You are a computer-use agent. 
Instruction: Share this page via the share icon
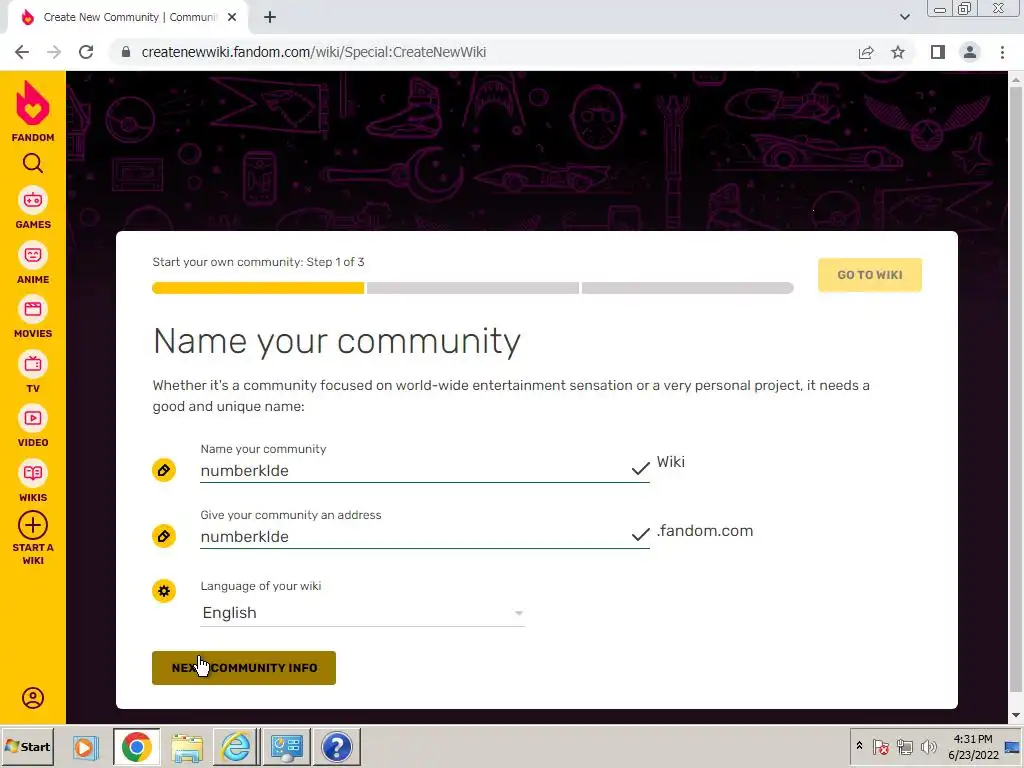tap(866, 52)
